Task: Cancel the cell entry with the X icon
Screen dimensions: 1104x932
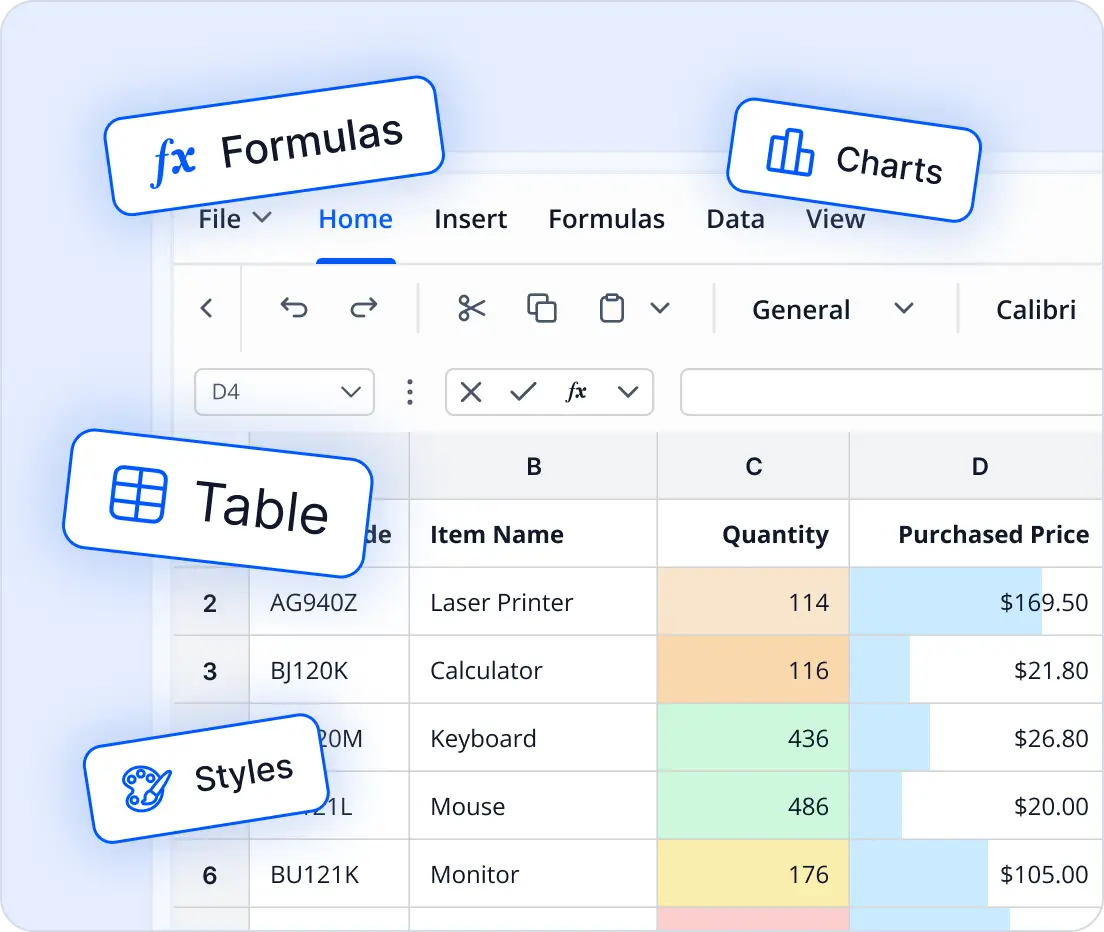Action: 470,392
